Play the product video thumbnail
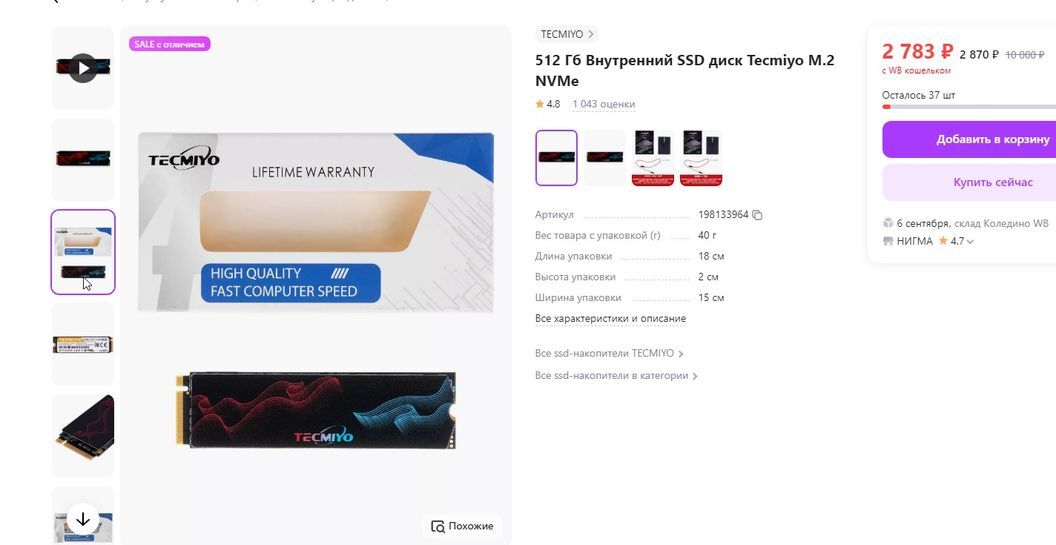The height and width of the screenshot is (545, 1056). (x=83, y=68)
